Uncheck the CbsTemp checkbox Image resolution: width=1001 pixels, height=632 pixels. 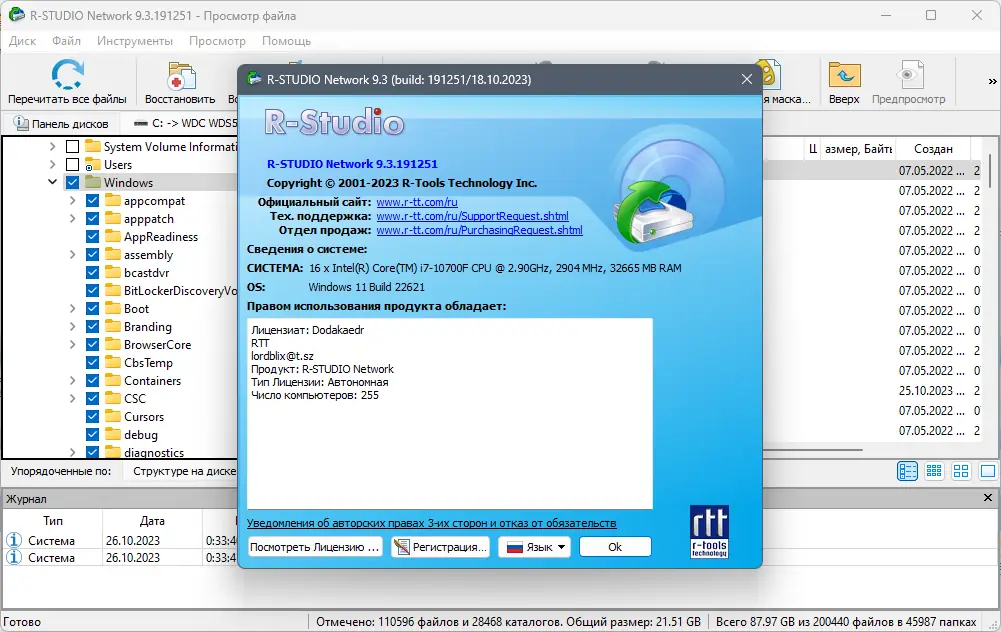pos(92,363)
